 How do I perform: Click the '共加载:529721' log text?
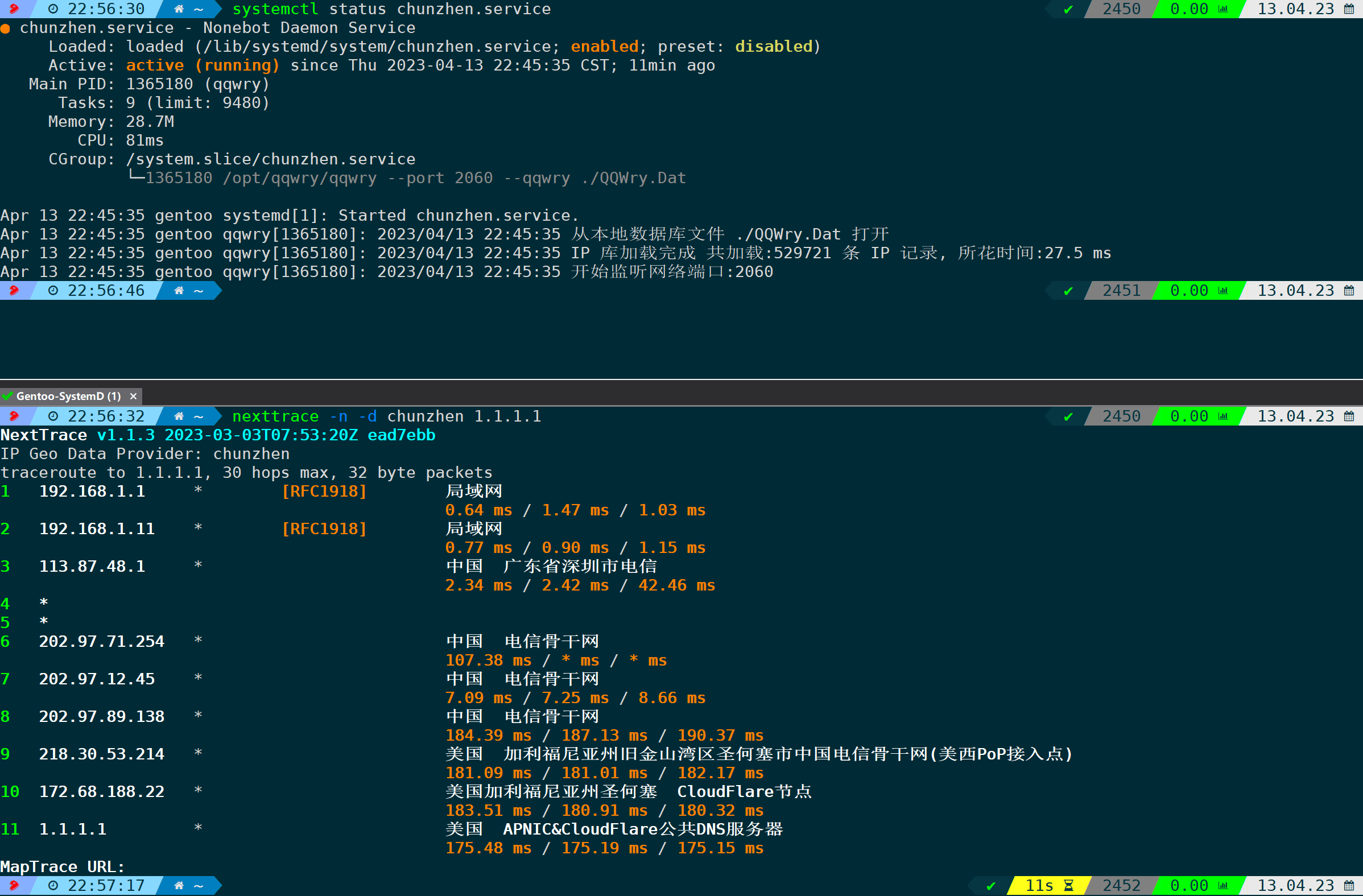769,253
